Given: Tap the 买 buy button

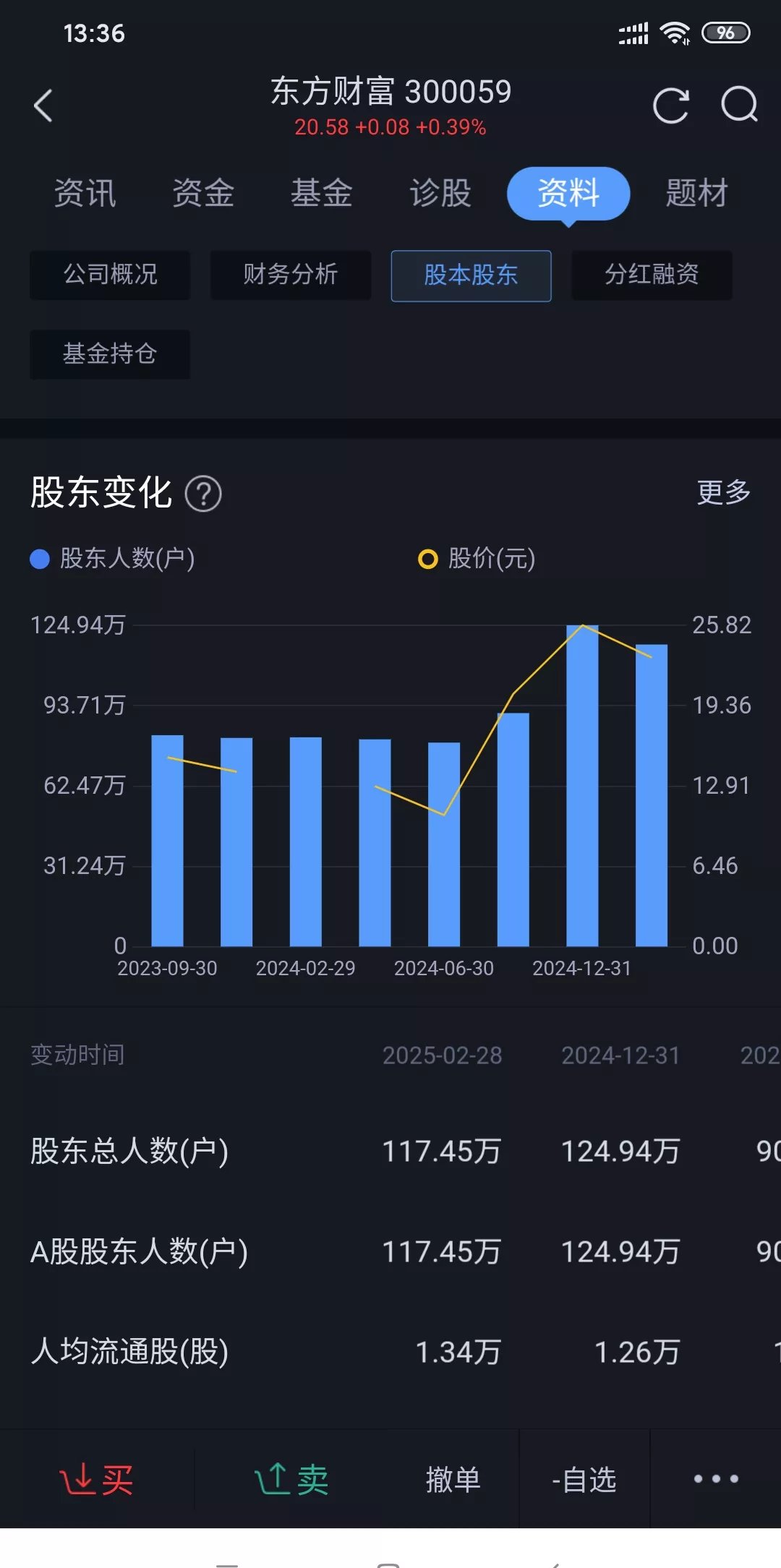Looking at the screenshot, I should (96, 1479).
